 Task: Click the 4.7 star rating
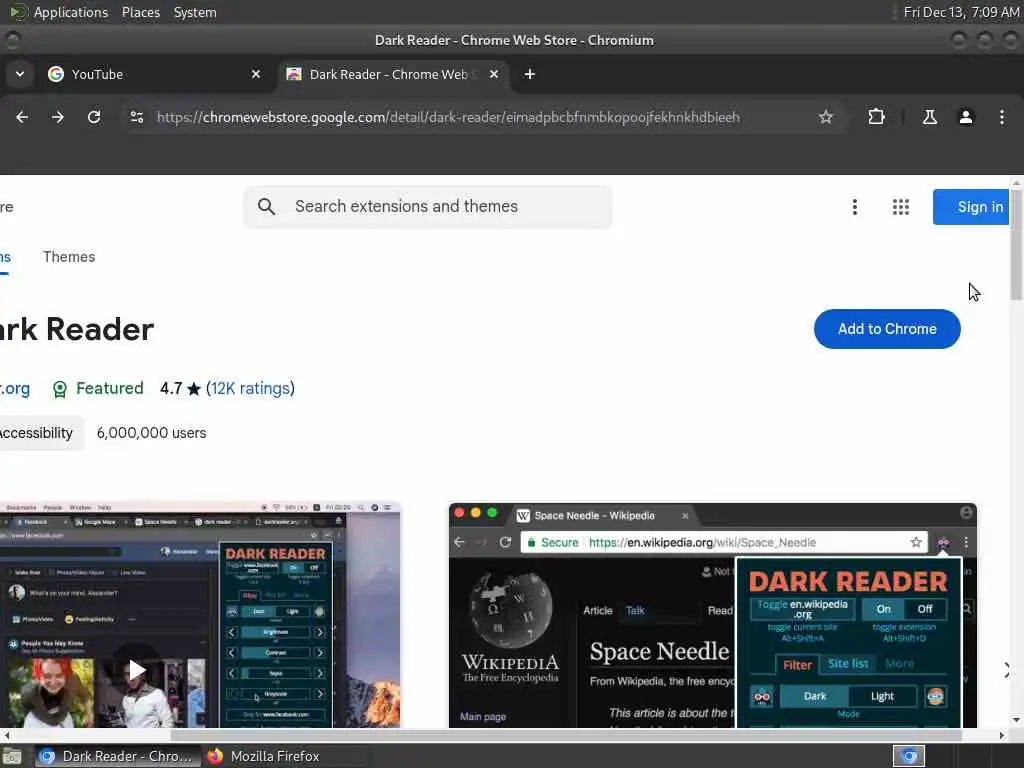click(x=180, y=389)
